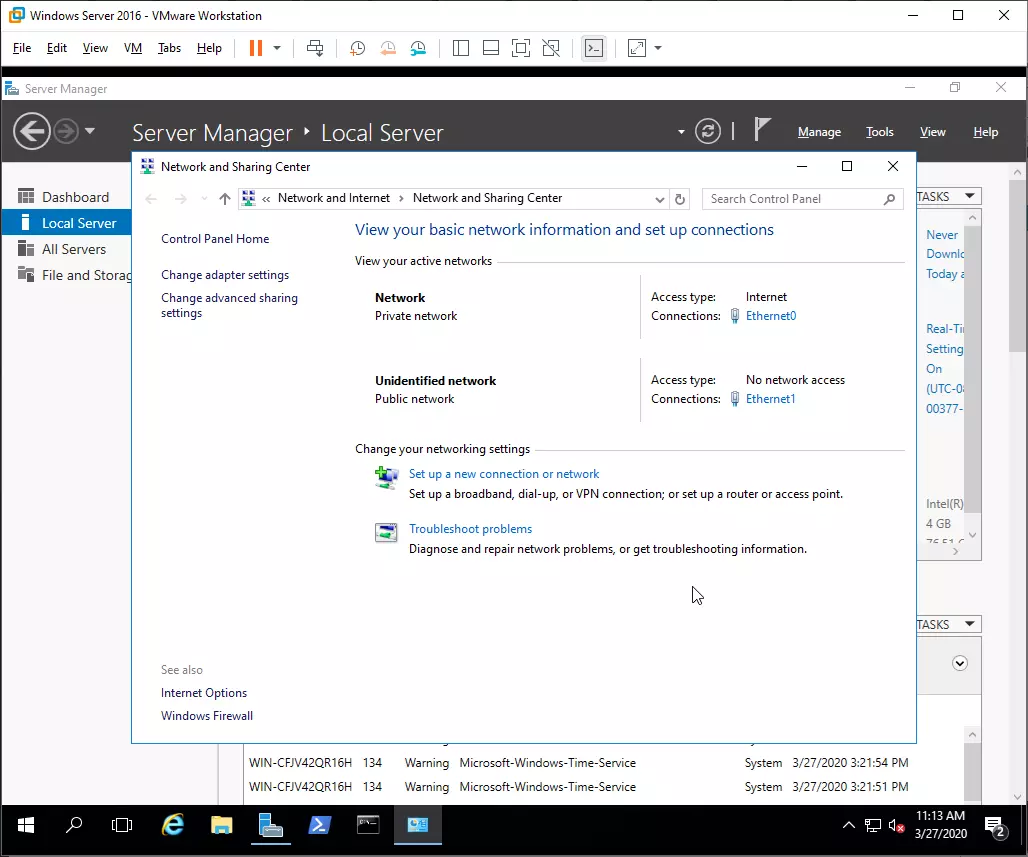Screen dimensions: 1028x857
Task: Toggle the thumbnail bar view icon
Action: (x=490, y=48)
